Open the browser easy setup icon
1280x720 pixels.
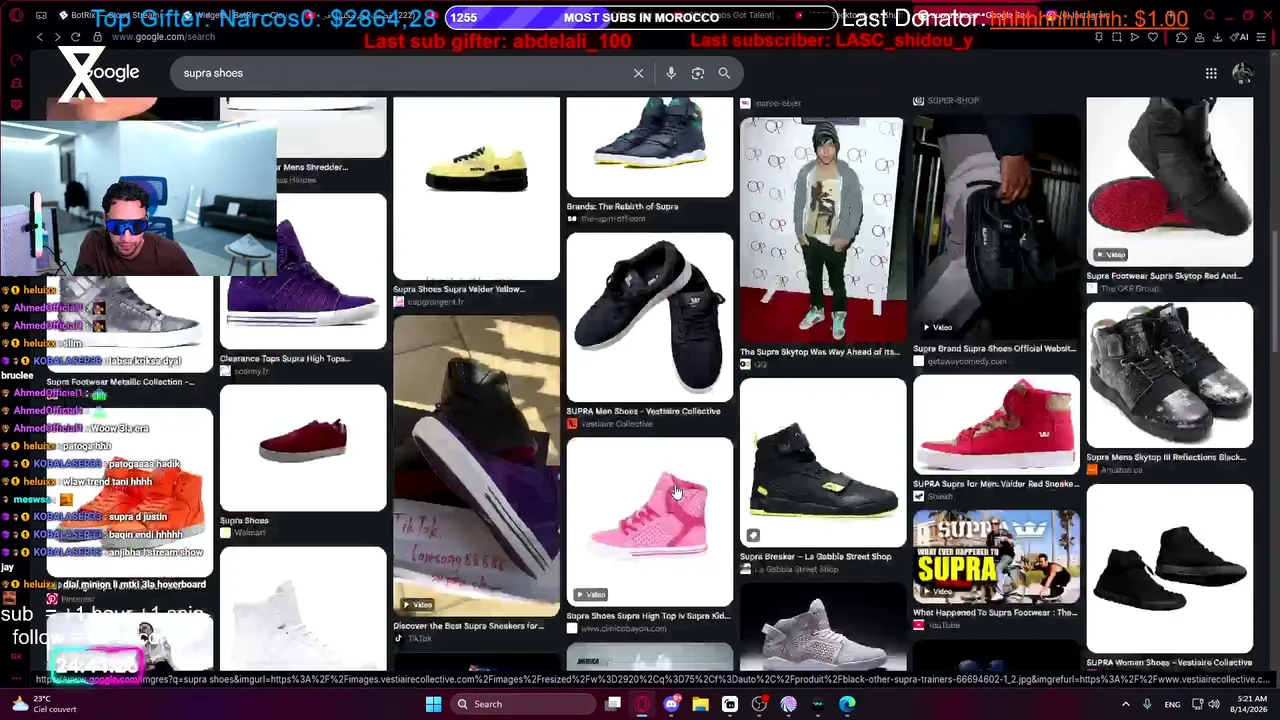pos(1263,37)
